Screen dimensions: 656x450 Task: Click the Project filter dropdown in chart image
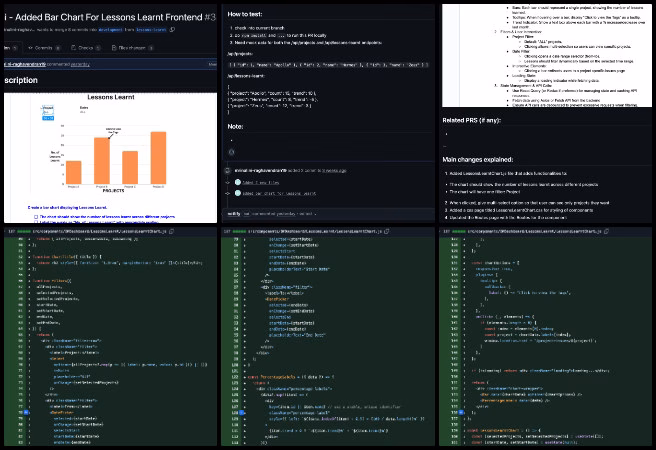48,110
